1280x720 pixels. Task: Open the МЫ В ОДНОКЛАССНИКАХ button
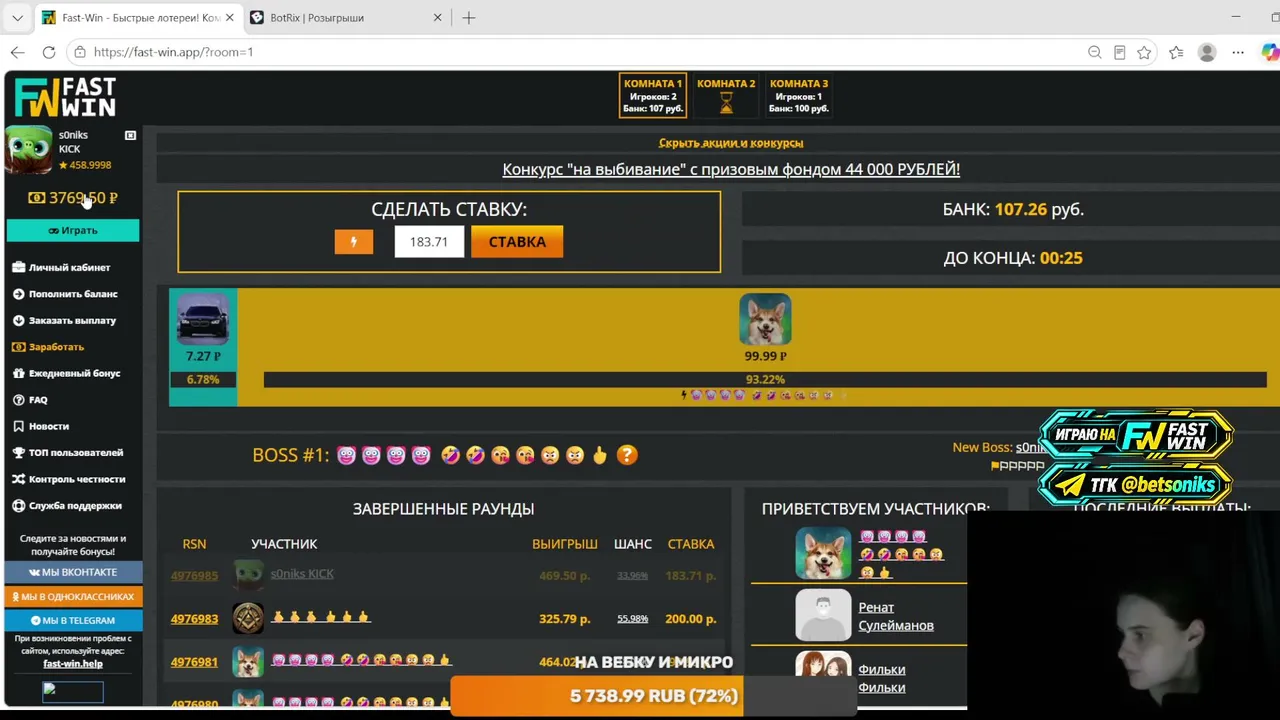pos(73,596)
